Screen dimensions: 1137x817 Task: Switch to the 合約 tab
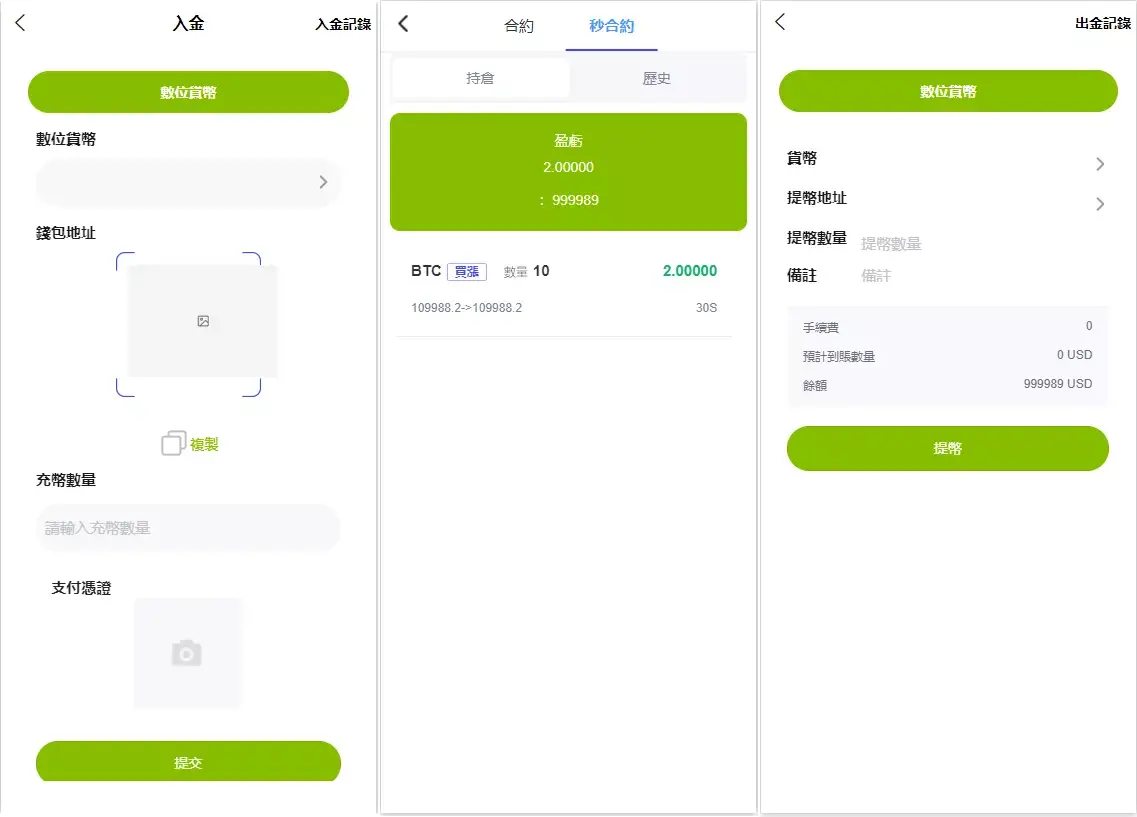[519, 26]
